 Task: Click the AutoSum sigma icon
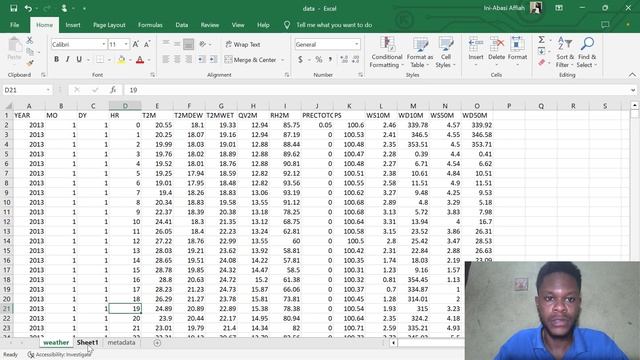tap(541, 40)
